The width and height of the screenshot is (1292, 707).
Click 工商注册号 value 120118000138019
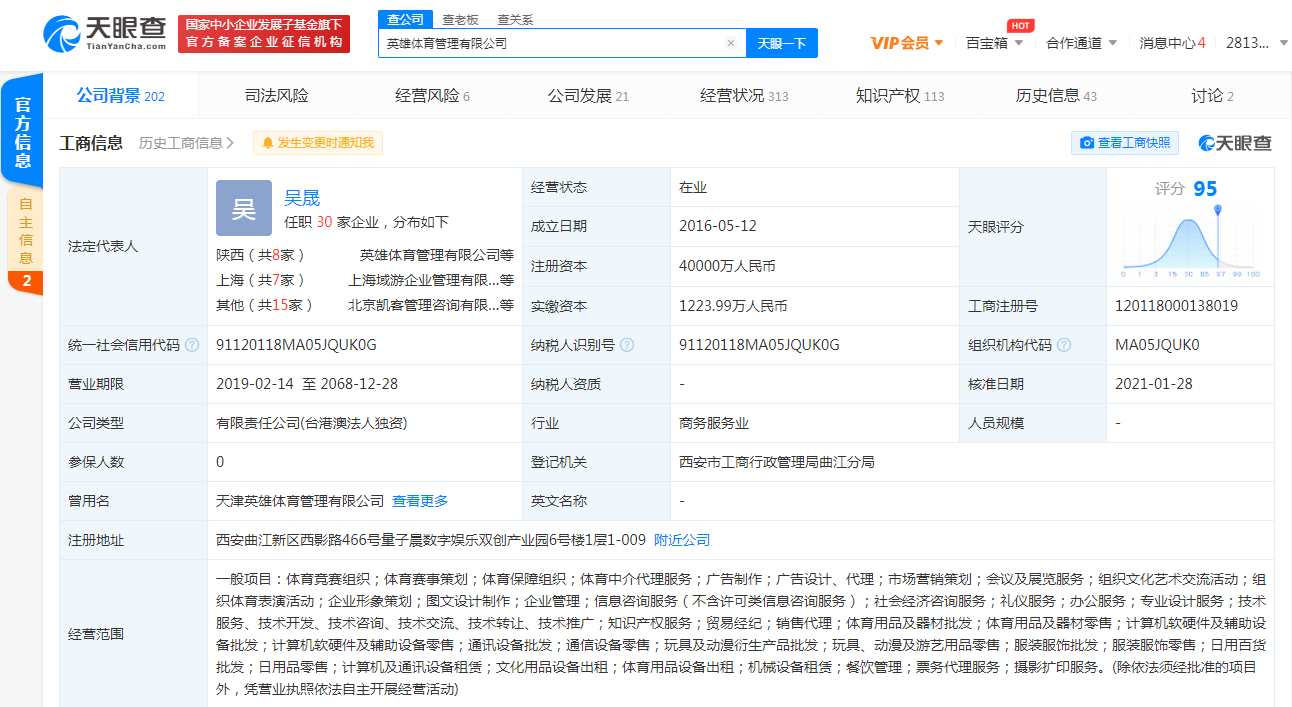[1176, 306]
